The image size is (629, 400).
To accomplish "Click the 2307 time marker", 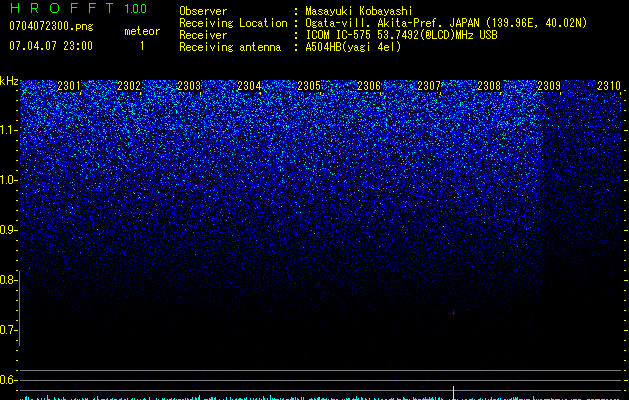I will tap(429, 85).
